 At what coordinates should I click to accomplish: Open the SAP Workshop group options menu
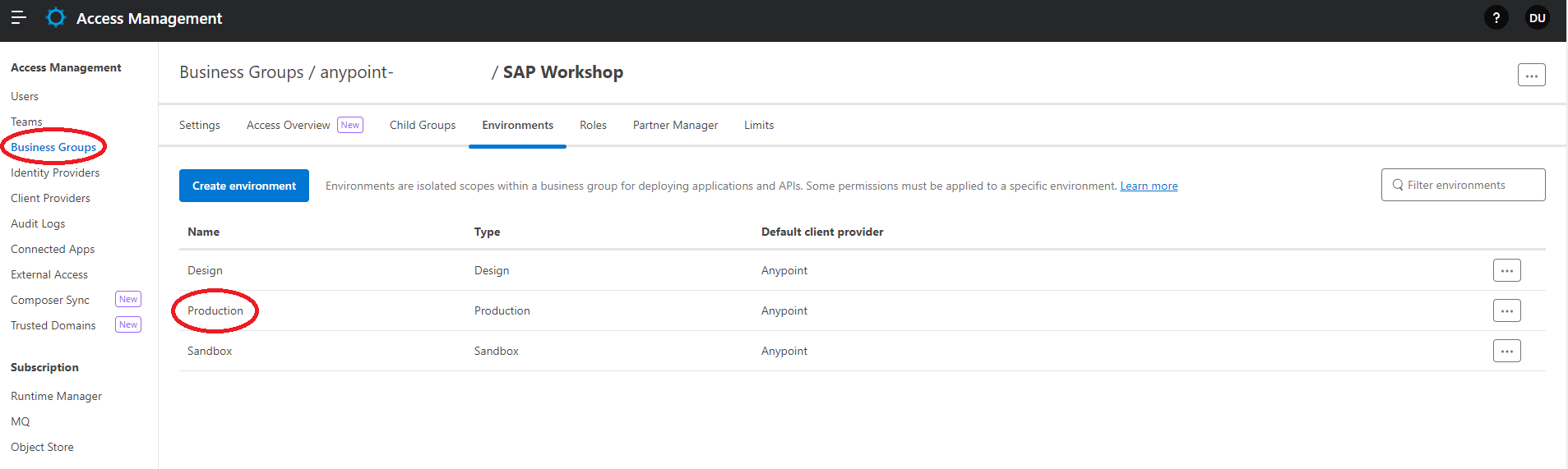pyautogui.click(x=1532, y=75)
